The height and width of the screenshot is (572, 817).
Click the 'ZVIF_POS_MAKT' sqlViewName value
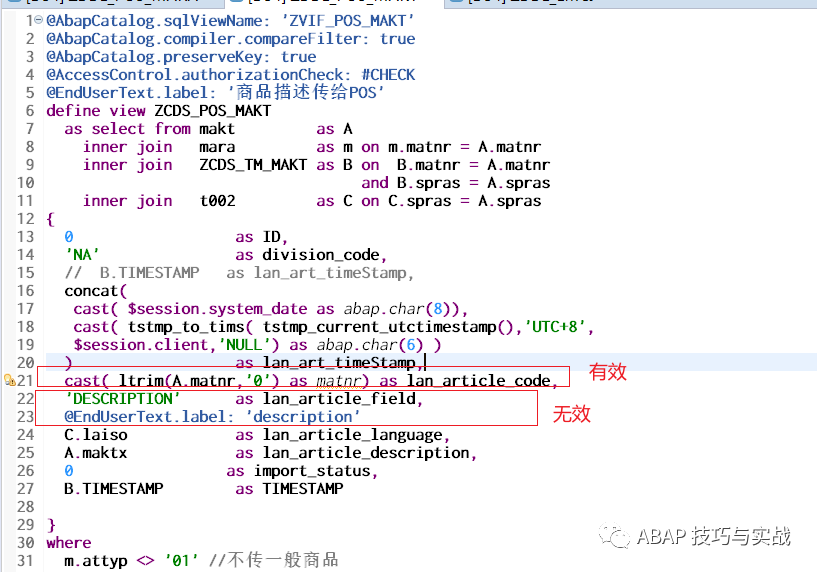[348, 21]
